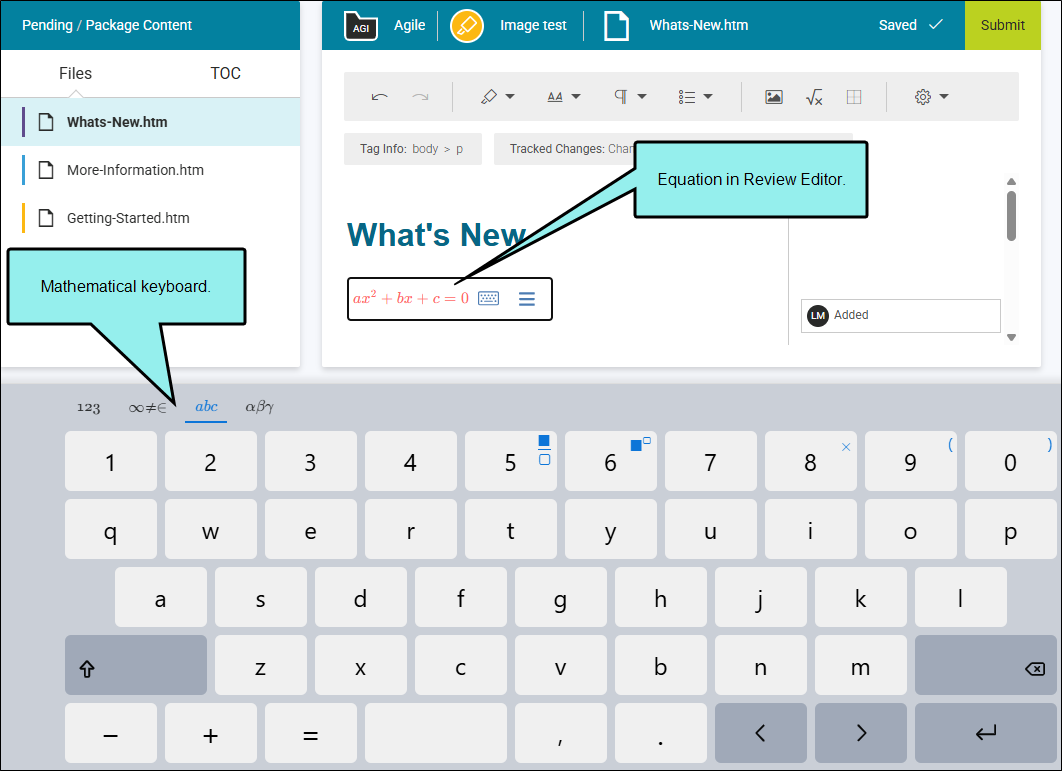
Task: Click the editor scrollbar thumb
Action: pyautogui.click(x=1011, y=215)
